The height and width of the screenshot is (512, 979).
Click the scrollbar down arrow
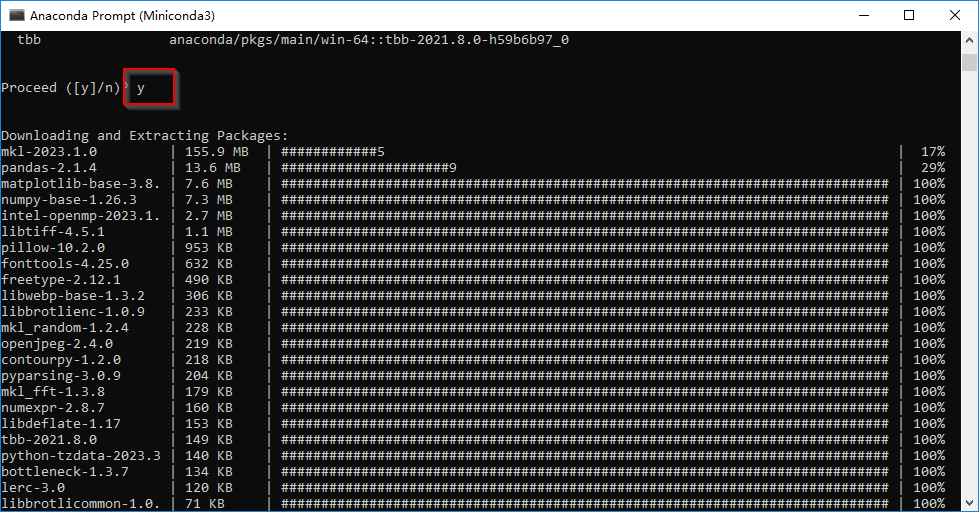[x=969, y=503]
